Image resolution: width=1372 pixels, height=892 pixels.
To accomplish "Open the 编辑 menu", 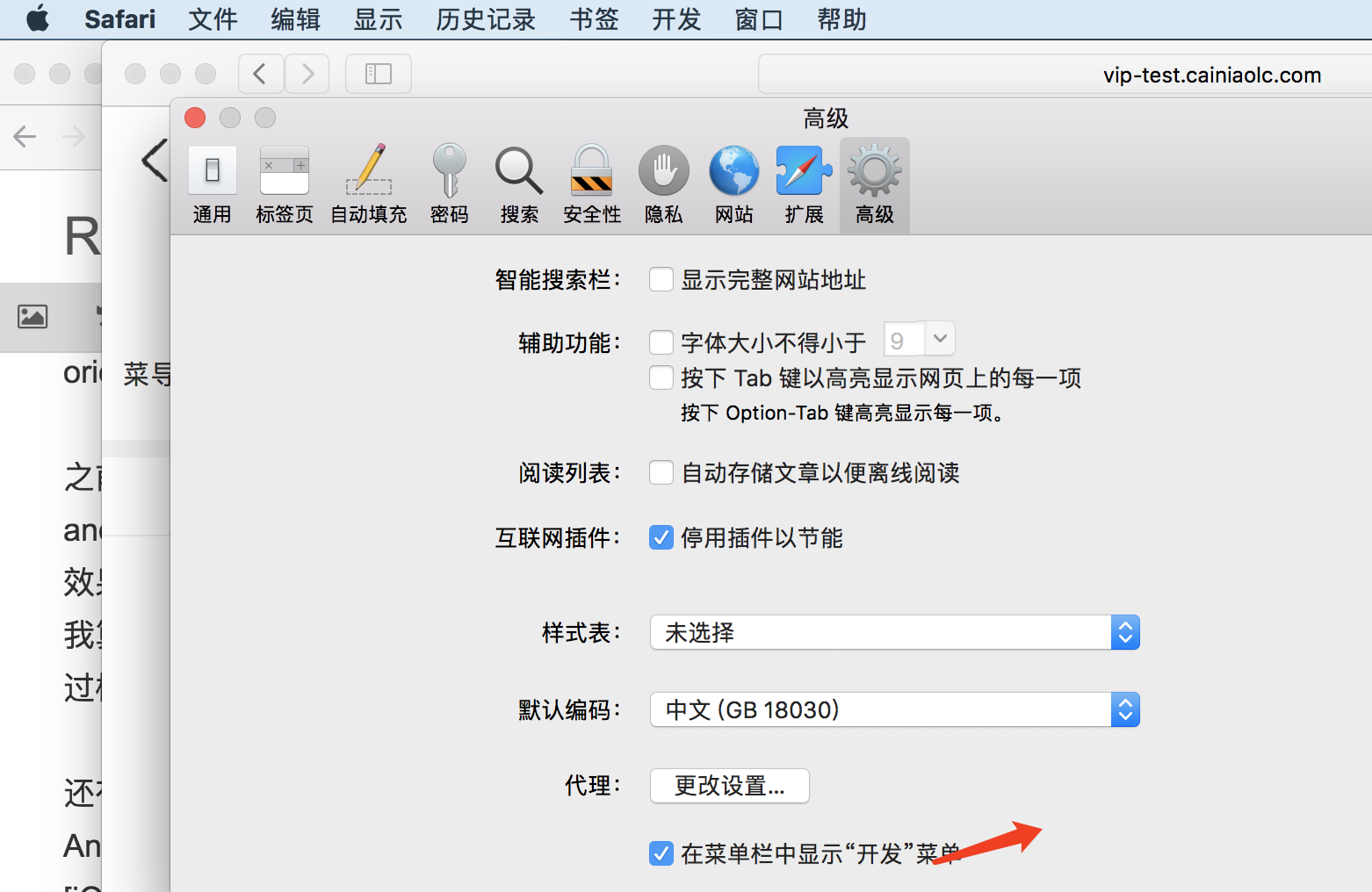I will pos(295,18).
